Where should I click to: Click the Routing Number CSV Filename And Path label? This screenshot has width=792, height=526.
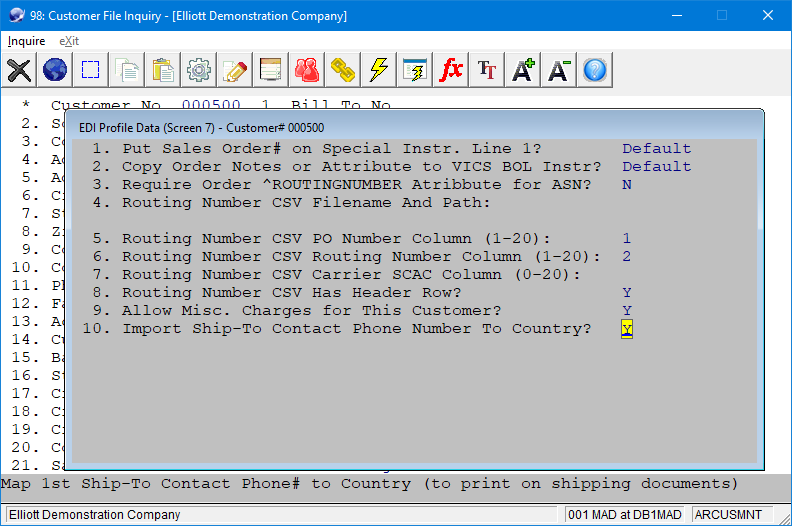coord(306,203)
